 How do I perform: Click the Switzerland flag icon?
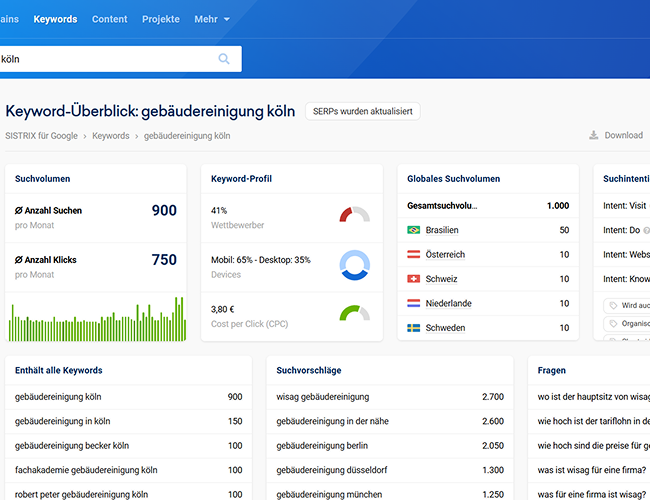tap(414, 279)
